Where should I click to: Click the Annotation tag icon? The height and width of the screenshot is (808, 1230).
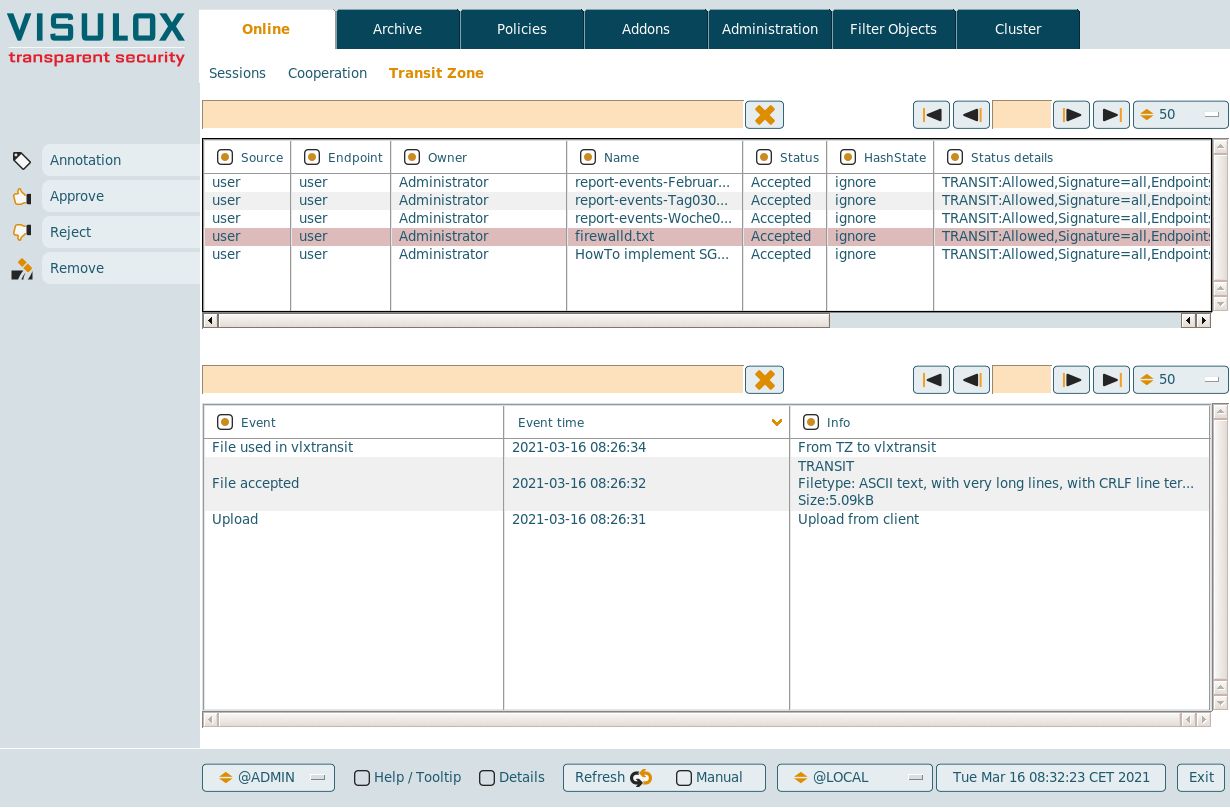(22, 160)
